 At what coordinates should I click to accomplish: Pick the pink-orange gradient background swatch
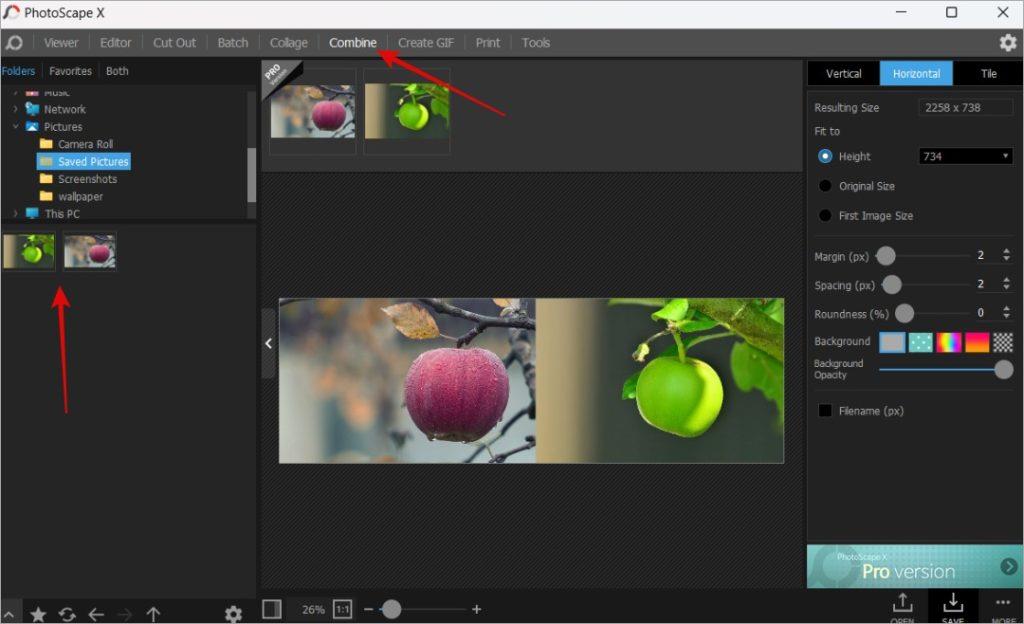click(x=977, y=342)
